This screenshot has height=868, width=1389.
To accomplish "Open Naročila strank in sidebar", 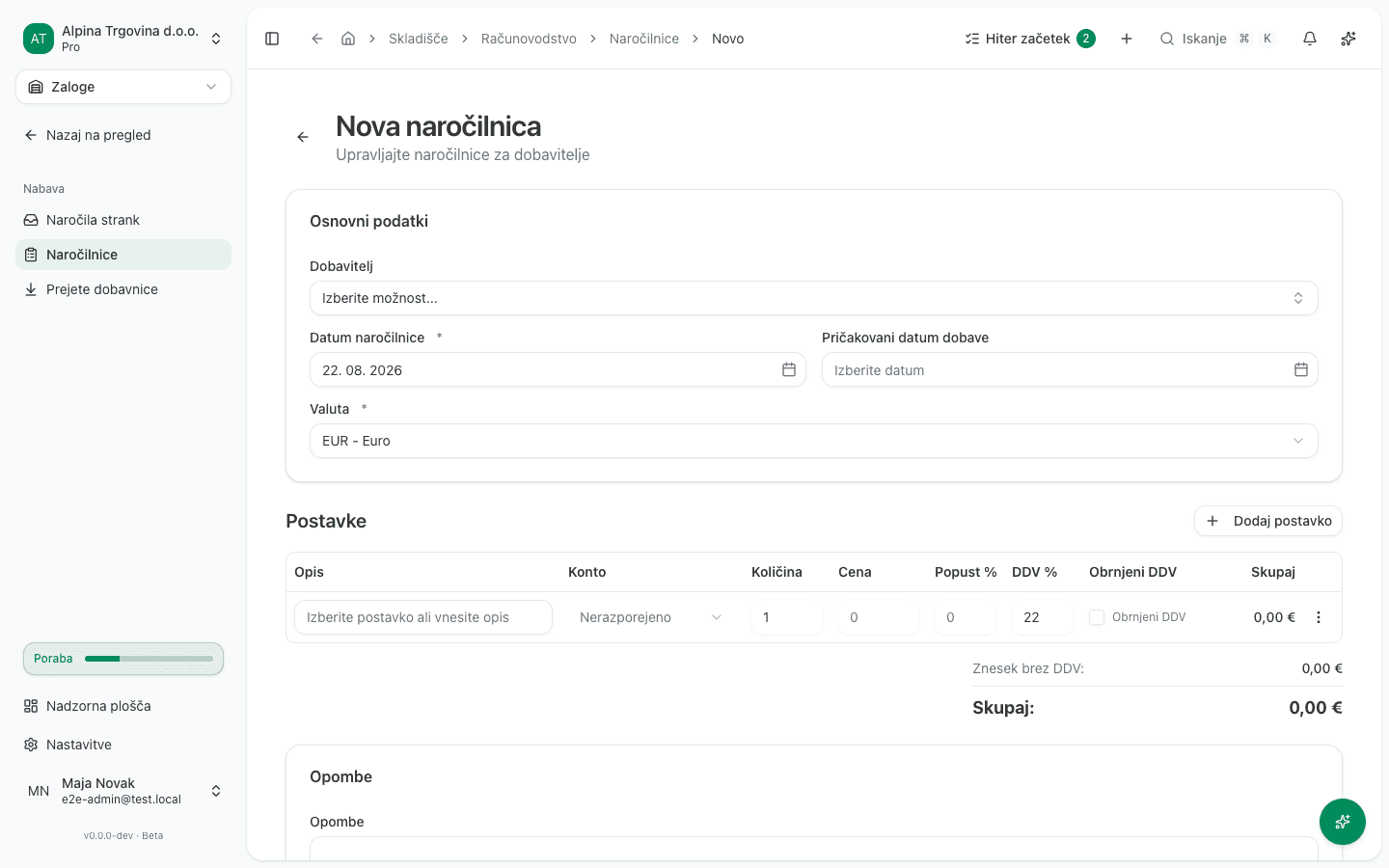I will (x=123, y=220).
